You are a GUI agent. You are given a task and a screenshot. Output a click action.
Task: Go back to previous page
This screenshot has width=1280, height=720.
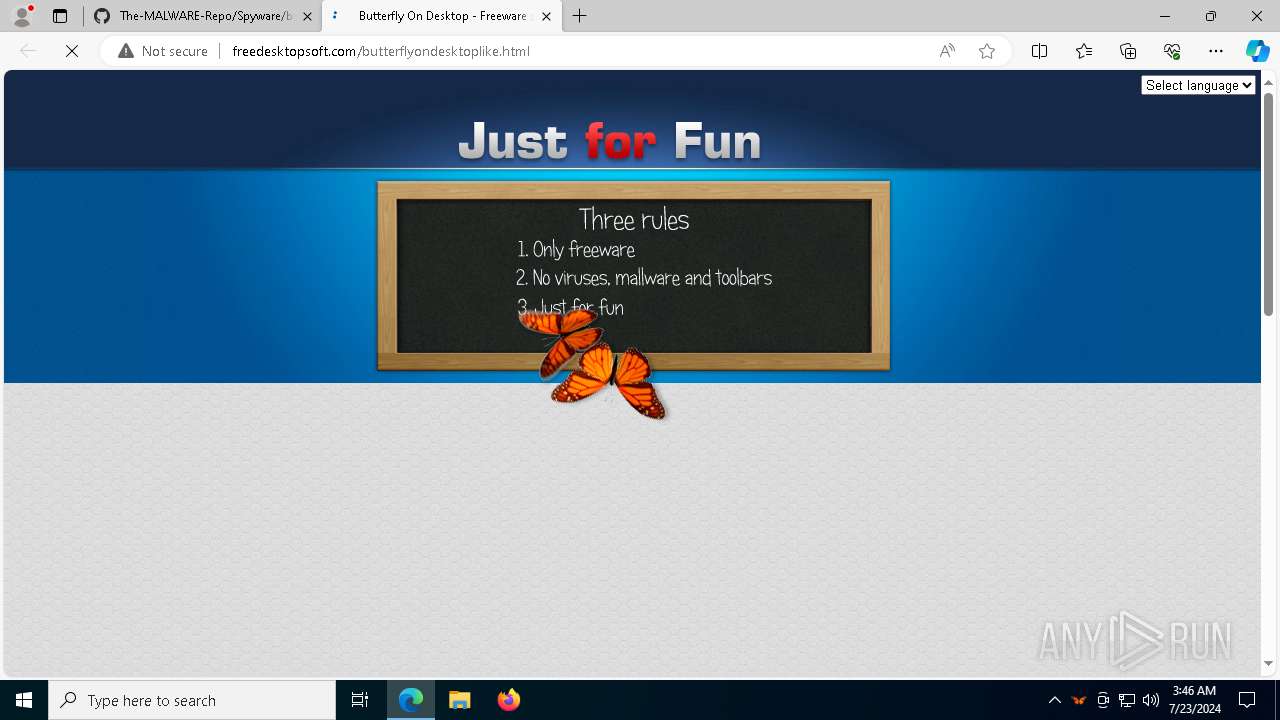tap(28, 51)
